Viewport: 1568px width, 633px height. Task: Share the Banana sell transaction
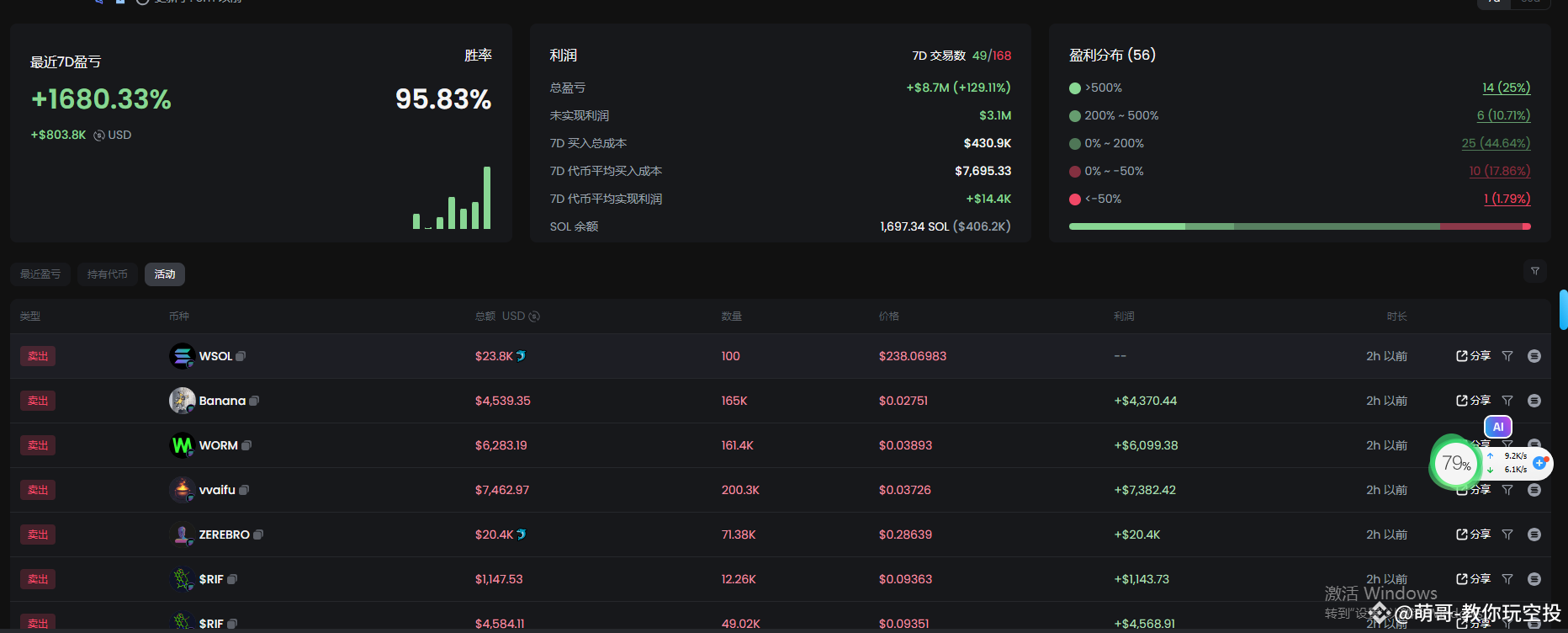[1473, 401]
